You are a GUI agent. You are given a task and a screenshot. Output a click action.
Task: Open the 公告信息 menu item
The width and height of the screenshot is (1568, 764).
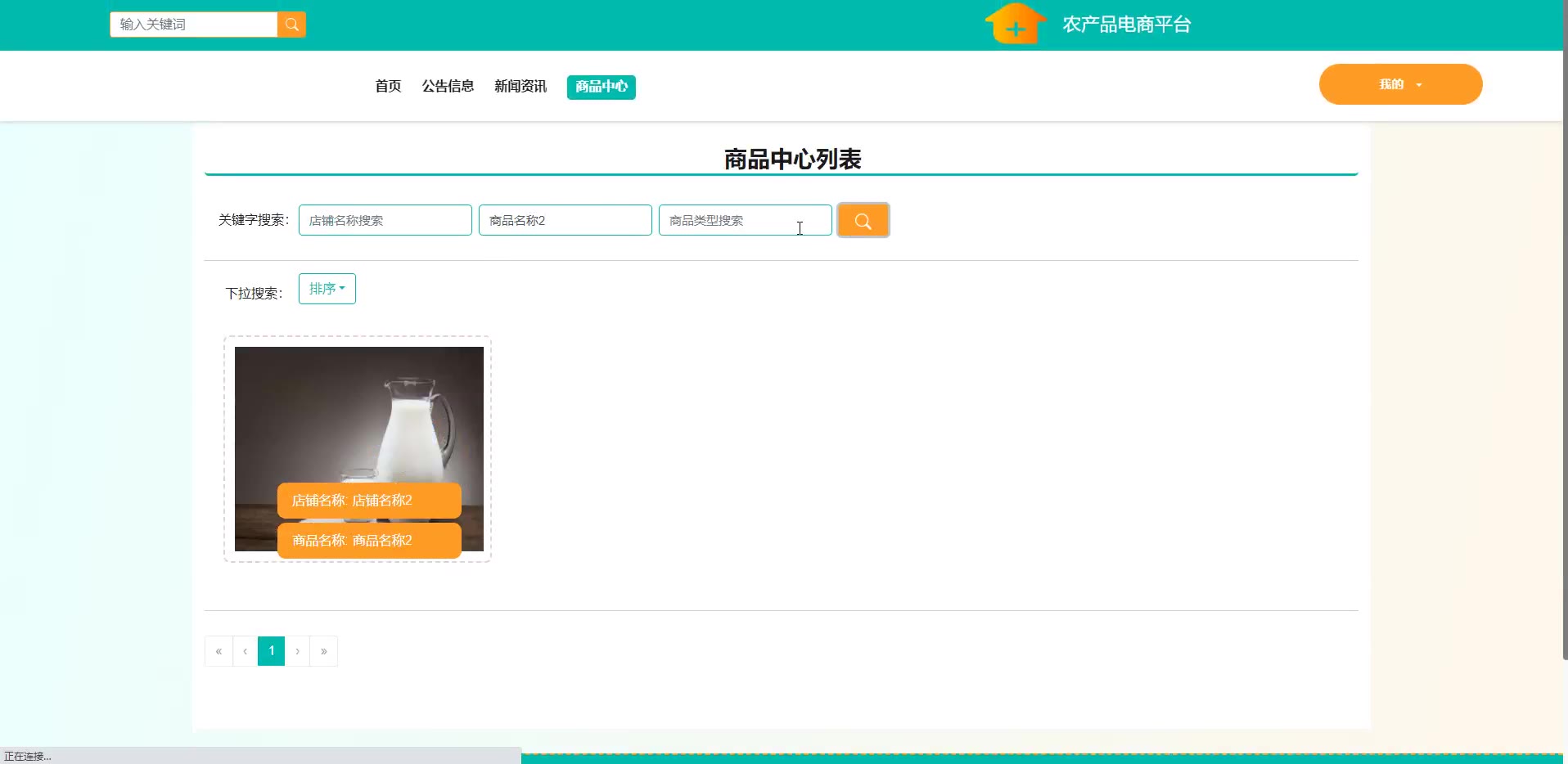coord(448,86)
